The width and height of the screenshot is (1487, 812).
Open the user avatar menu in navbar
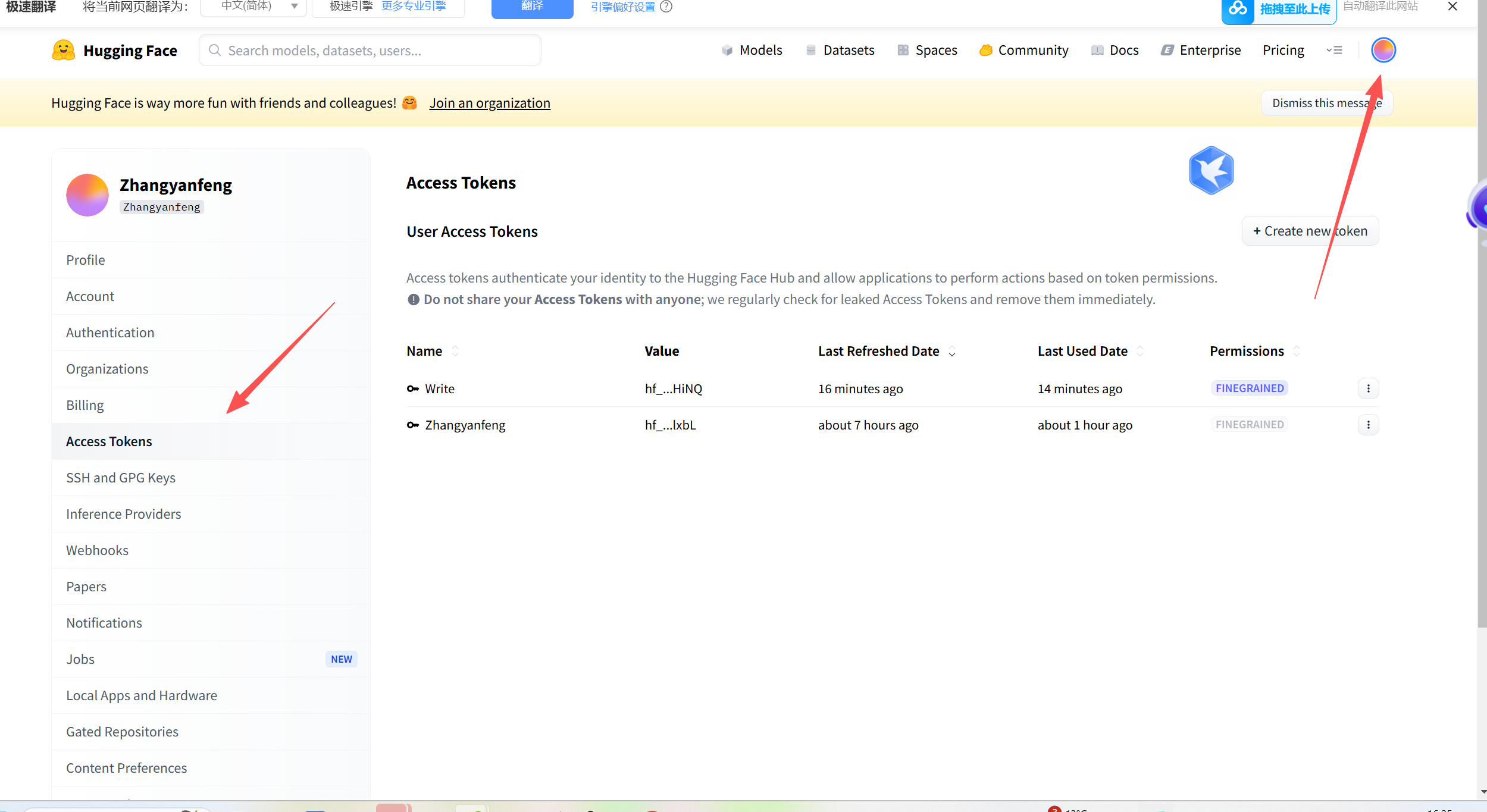[x=1383, y=50]
